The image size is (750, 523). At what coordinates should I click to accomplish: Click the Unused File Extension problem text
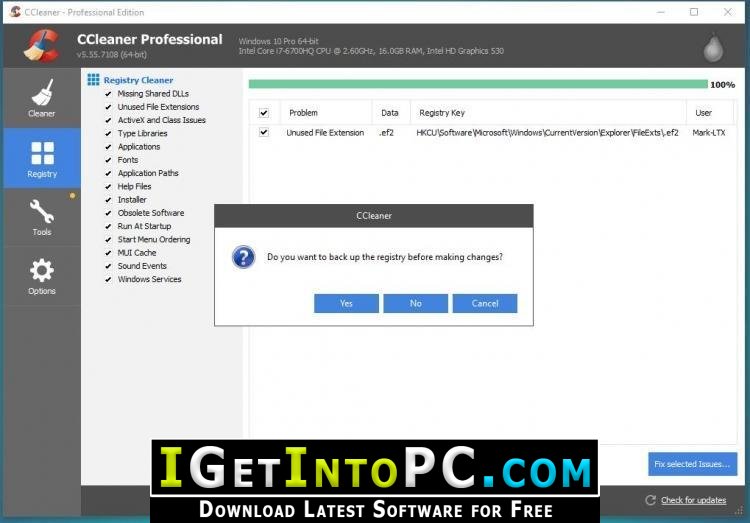[325, 133]
